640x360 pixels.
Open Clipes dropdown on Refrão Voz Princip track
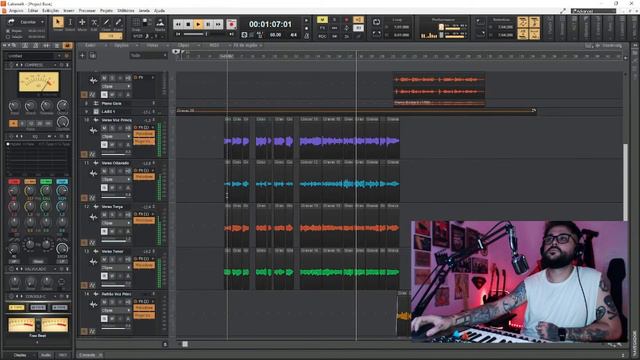(x=116, y=310)
